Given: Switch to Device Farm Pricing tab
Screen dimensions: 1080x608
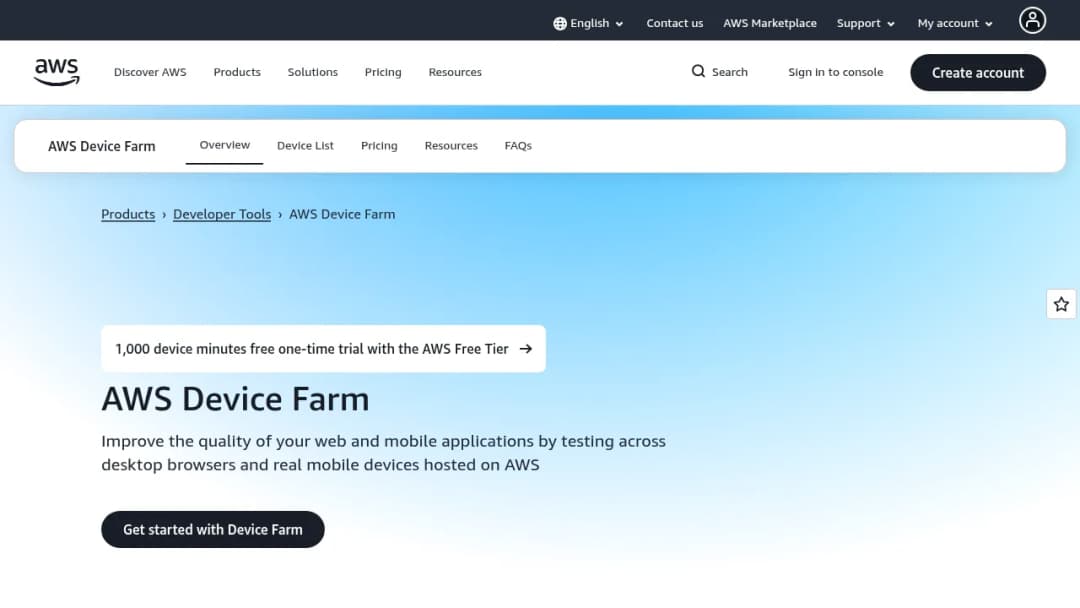Looking at the screenshot, I should click(x=379, y=146).
